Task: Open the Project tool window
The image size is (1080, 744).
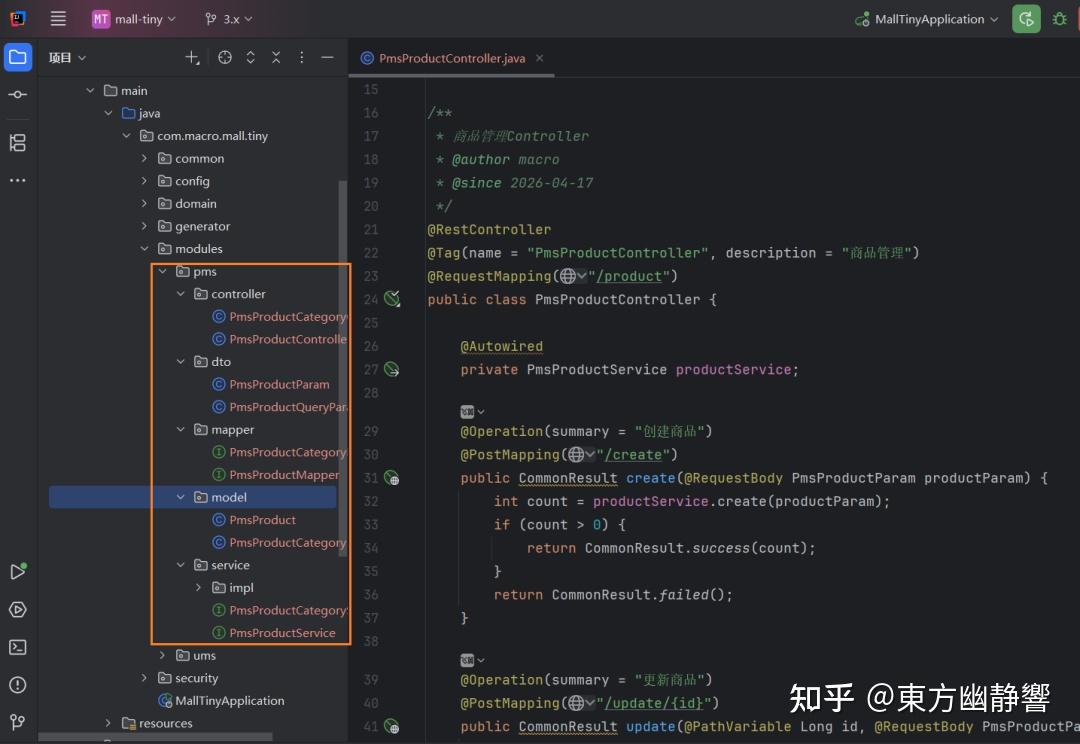Action: click(x=18, y=57)
